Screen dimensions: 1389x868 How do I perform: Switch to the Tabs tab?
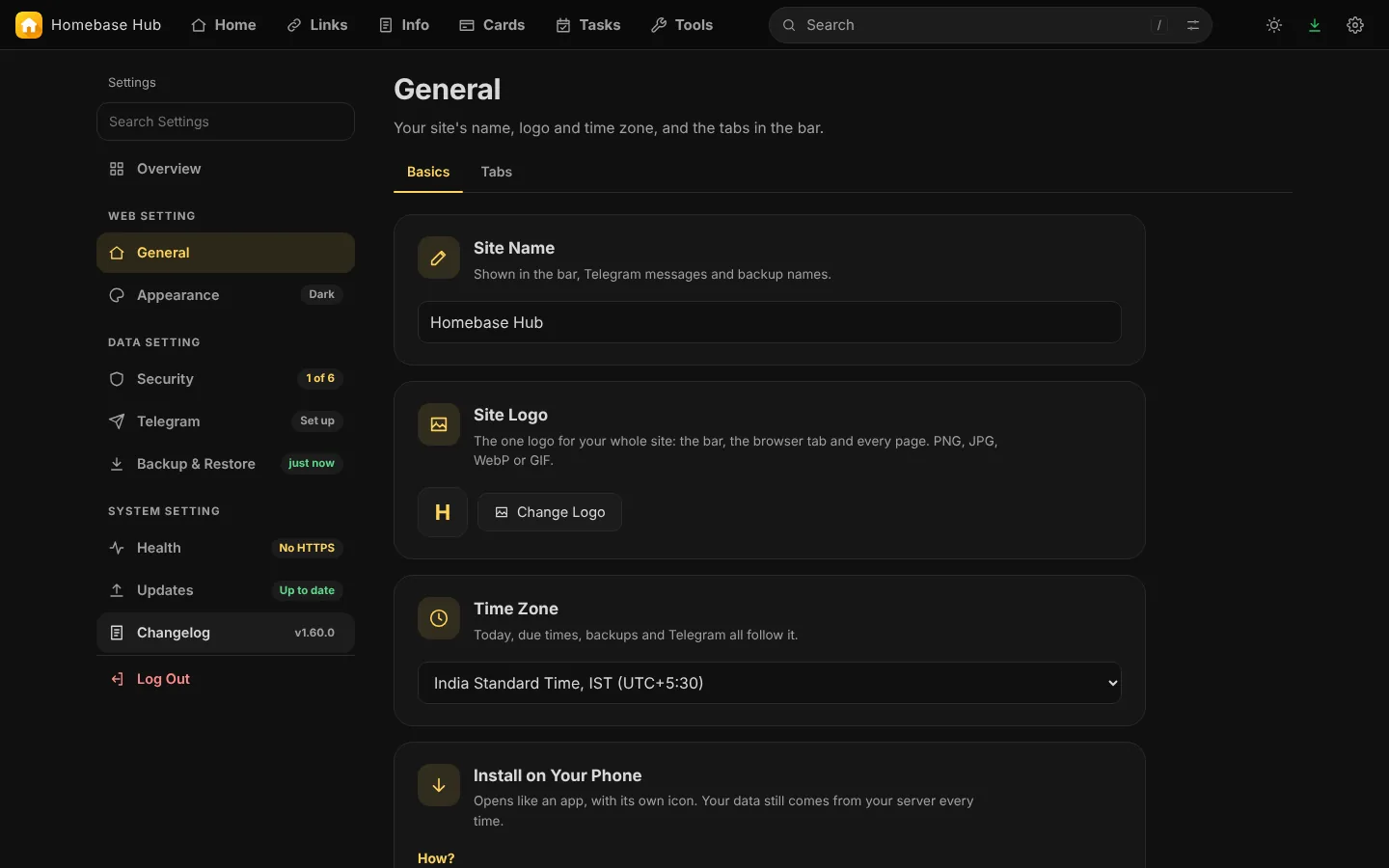click(x=497, y=172)
